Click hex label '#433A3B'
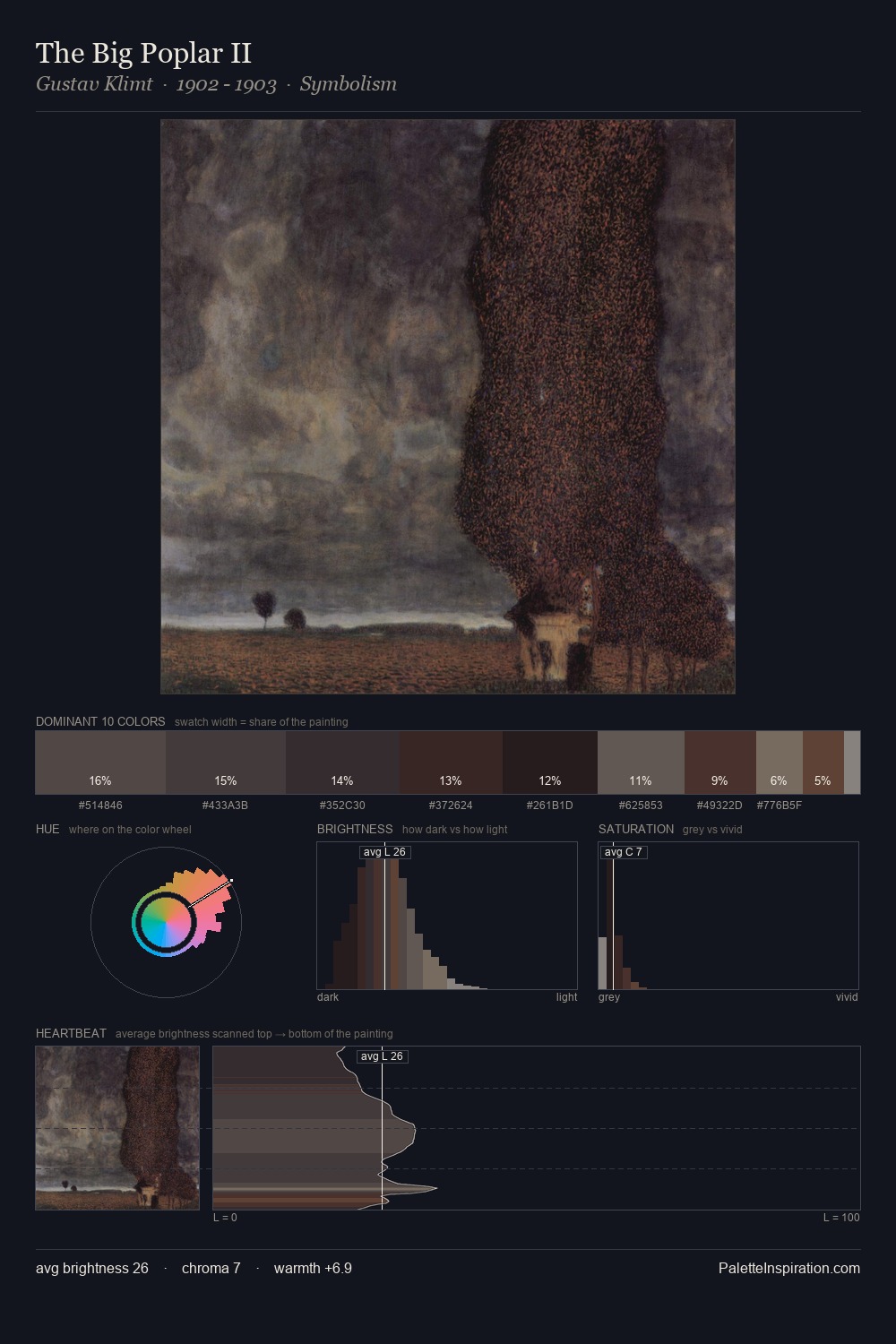The height and width of the screenshot is (1344, 896). tap(225, 806)
